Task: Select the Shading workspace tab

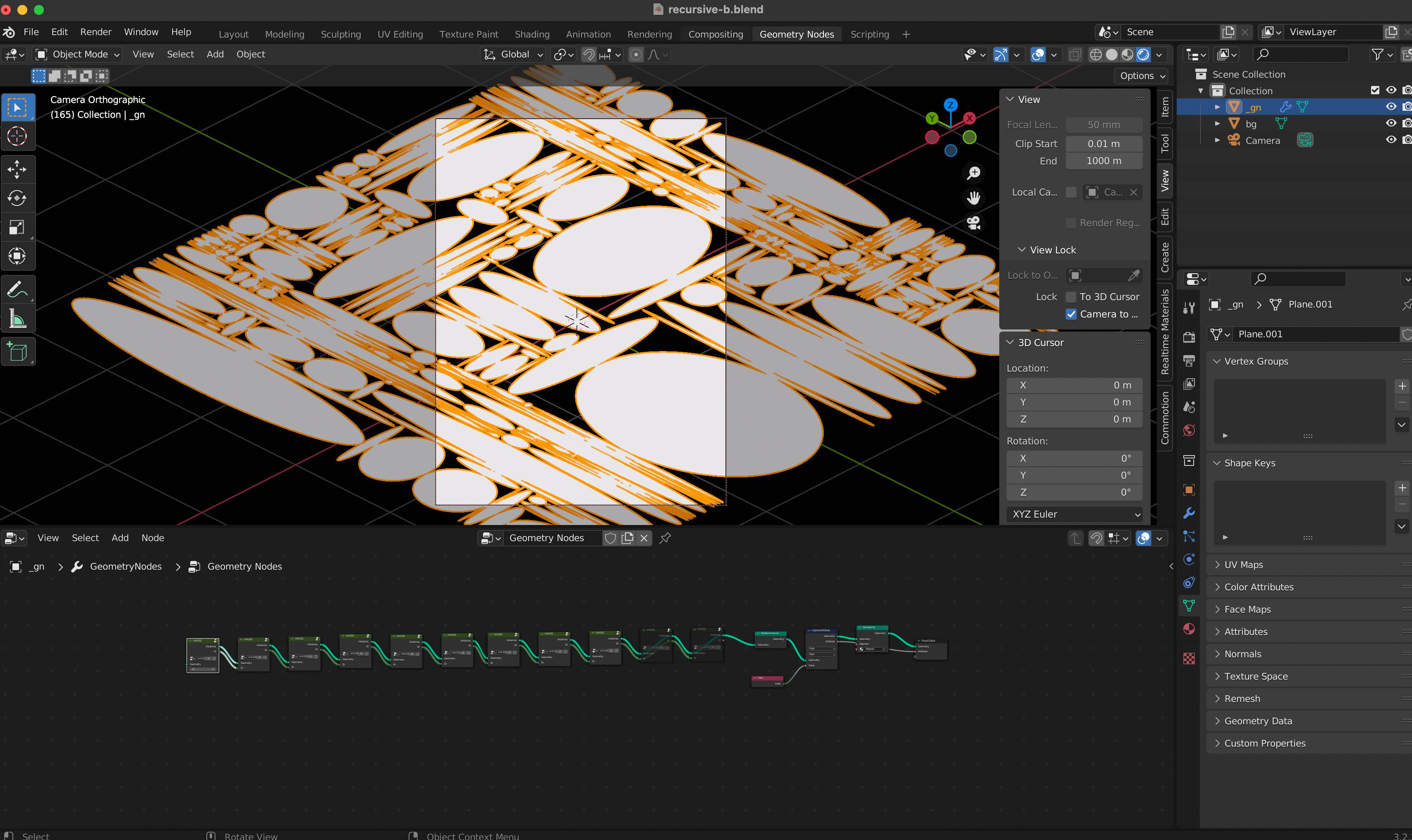Action: [531, 33]
